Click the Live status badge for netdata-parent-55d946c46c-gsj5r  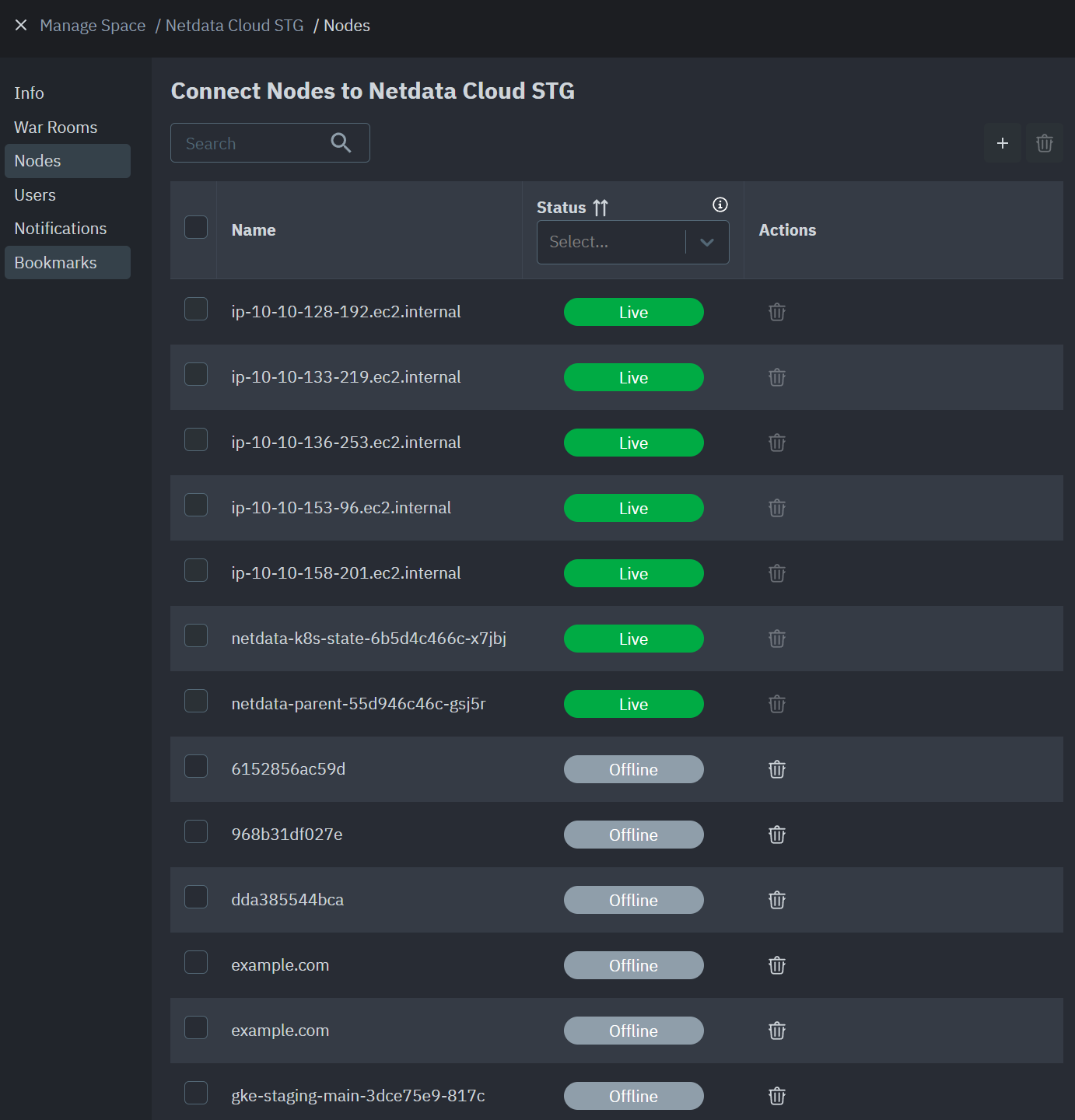633,704
